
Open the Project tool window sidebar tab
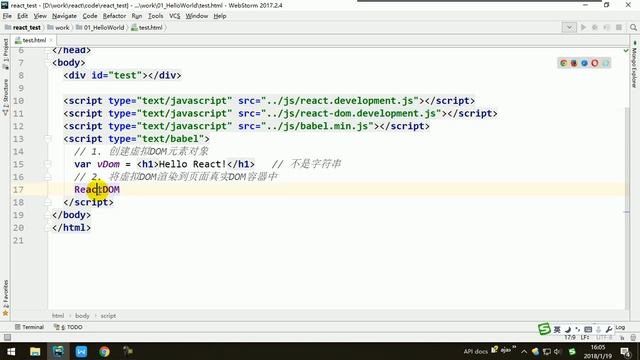5,53
